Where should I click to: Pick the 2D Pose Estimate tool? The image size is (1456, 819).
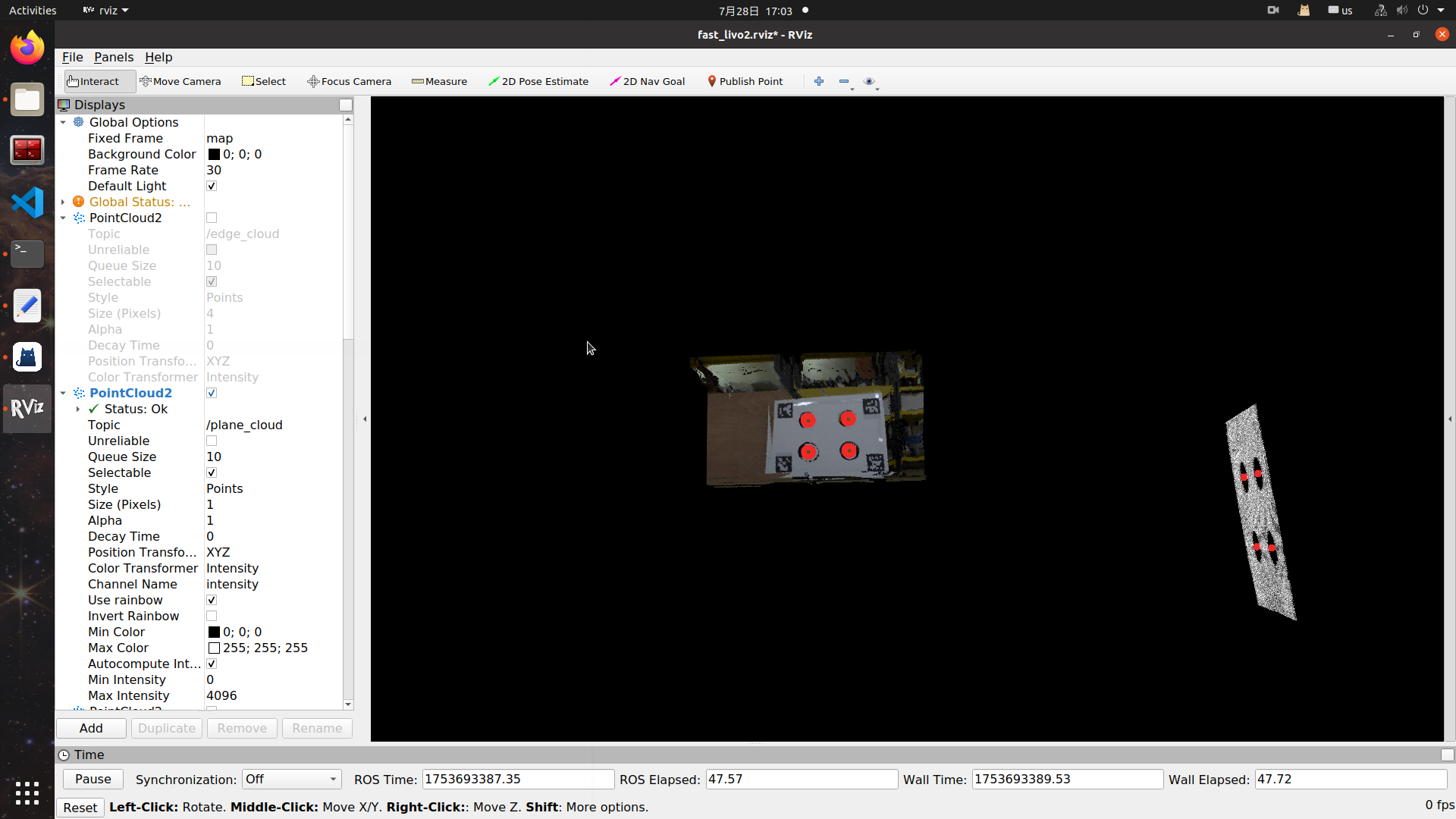coord(538,81)
